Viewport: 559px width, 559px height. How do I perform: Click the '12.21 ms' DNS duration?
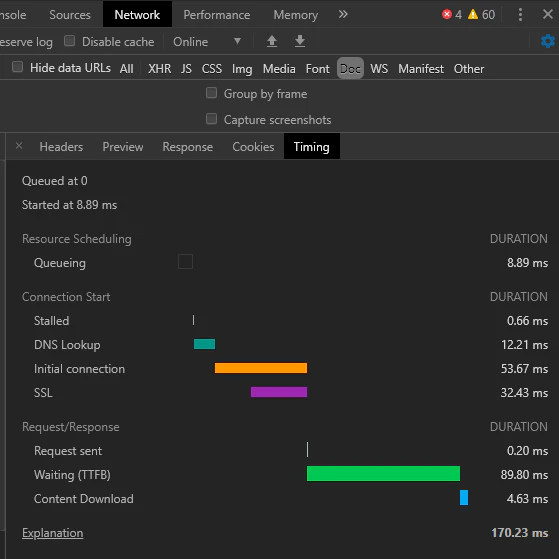(x=524, y=345)
